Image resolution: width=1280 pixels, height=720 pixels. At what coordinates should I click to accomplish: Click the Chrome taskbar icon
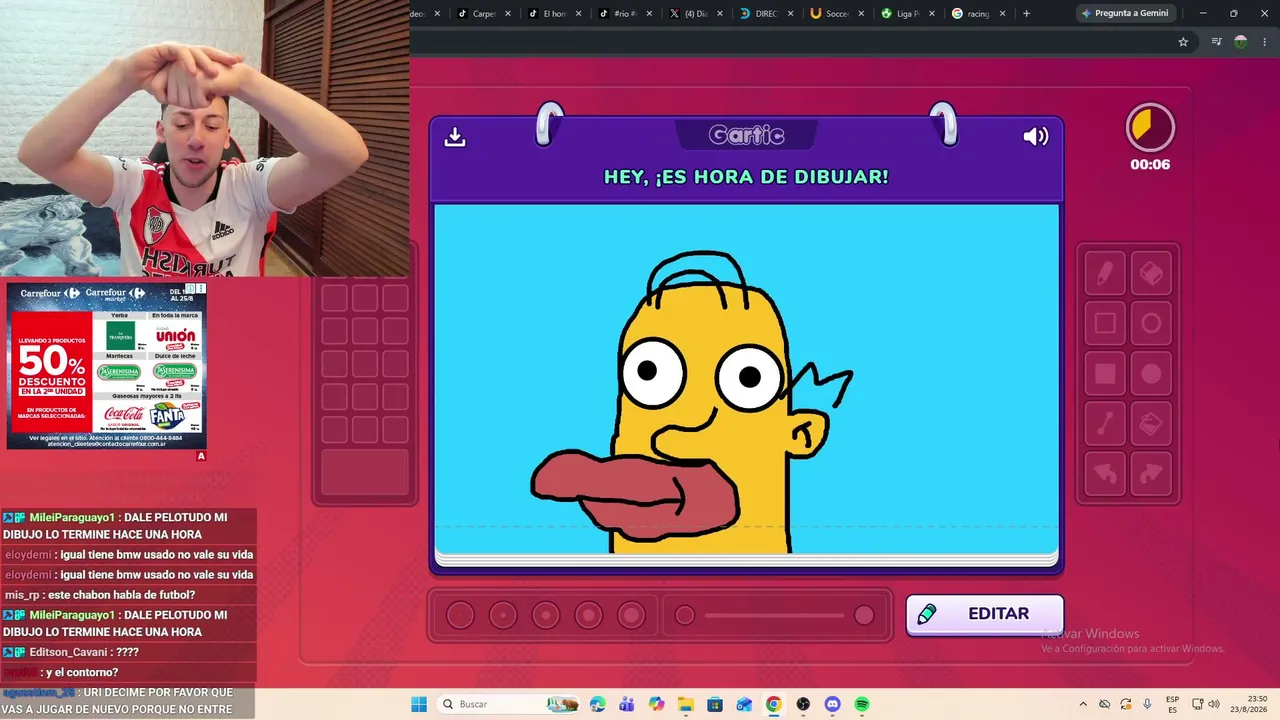point(773,704)
